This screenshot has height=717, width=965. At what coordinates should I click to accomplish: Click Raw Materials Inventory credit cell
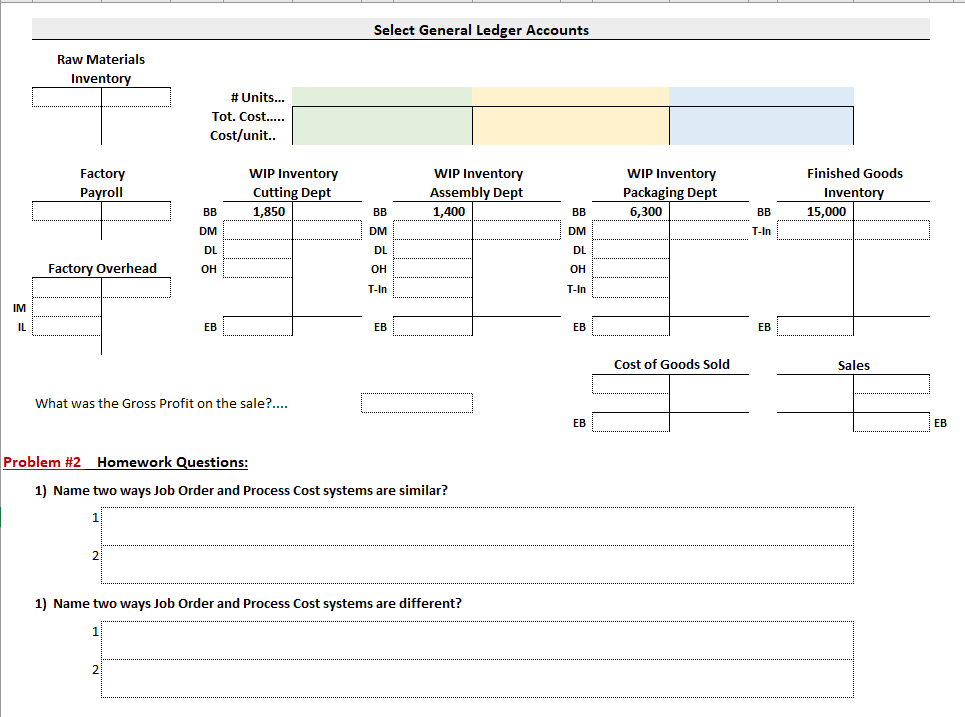click(x=136, y=97)
